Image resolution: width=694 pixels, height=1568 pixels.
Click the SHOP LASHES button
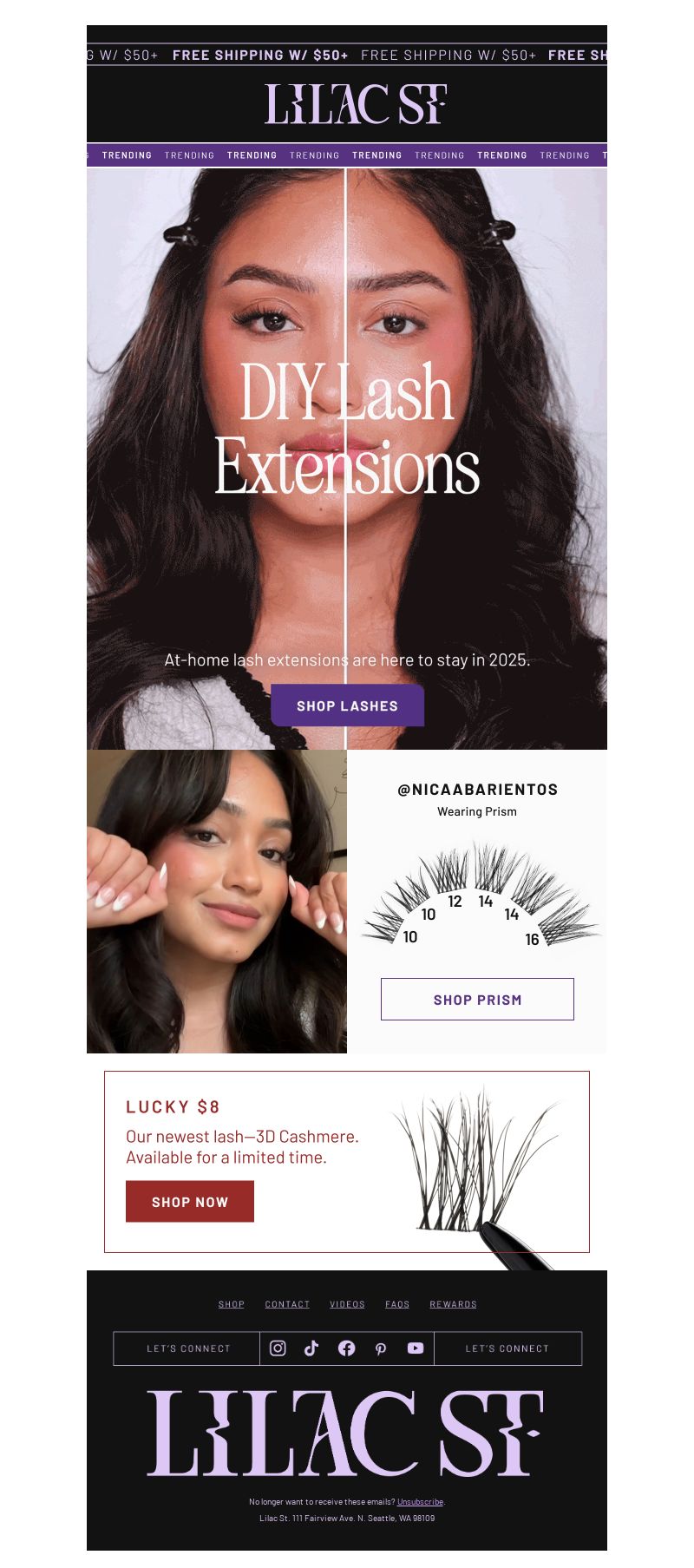pos(347,705)
